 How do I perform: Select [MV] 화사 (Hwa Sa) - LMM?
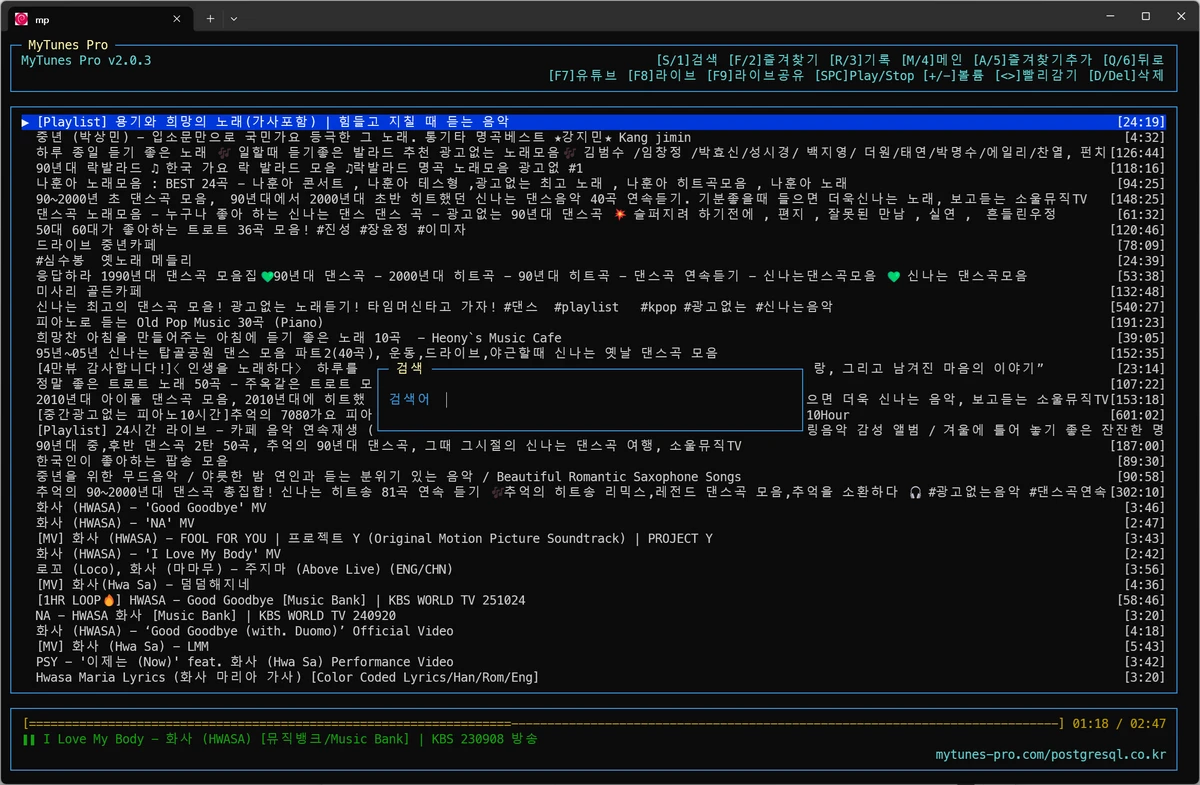tap(593, 646)
